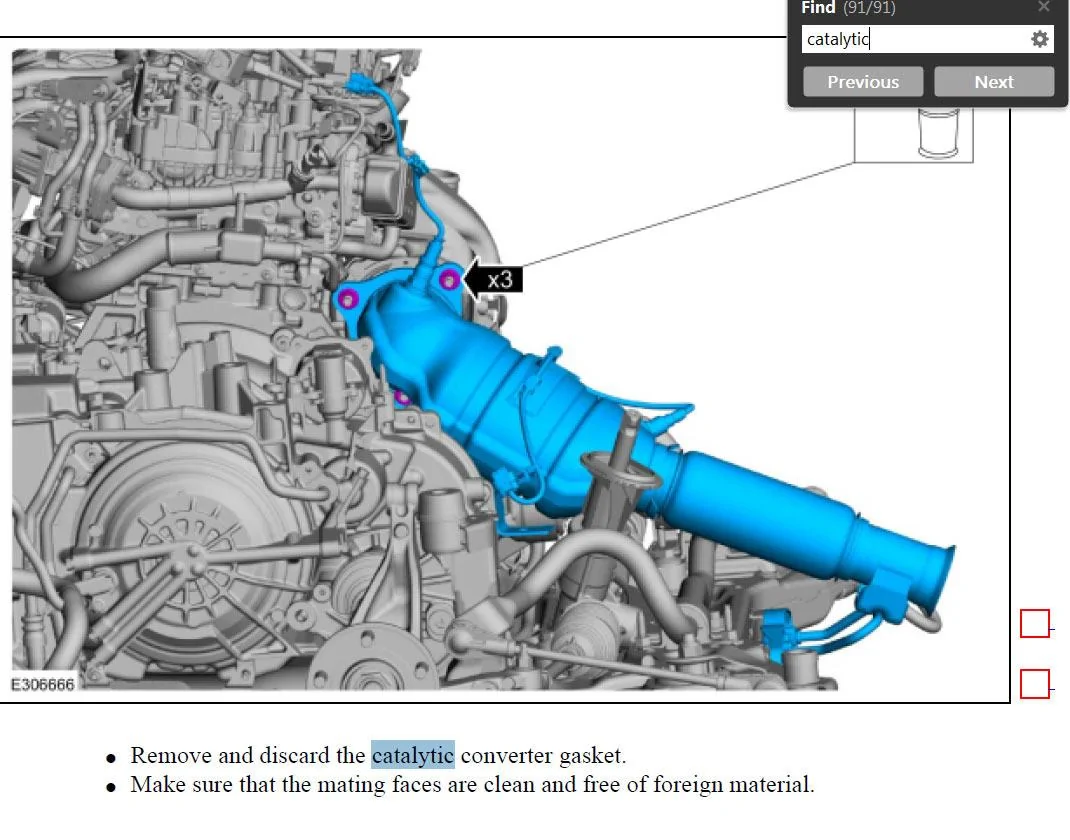Check the lower red checkbox at right margin
The image size is (1070, 840).
coord(1035,684)
